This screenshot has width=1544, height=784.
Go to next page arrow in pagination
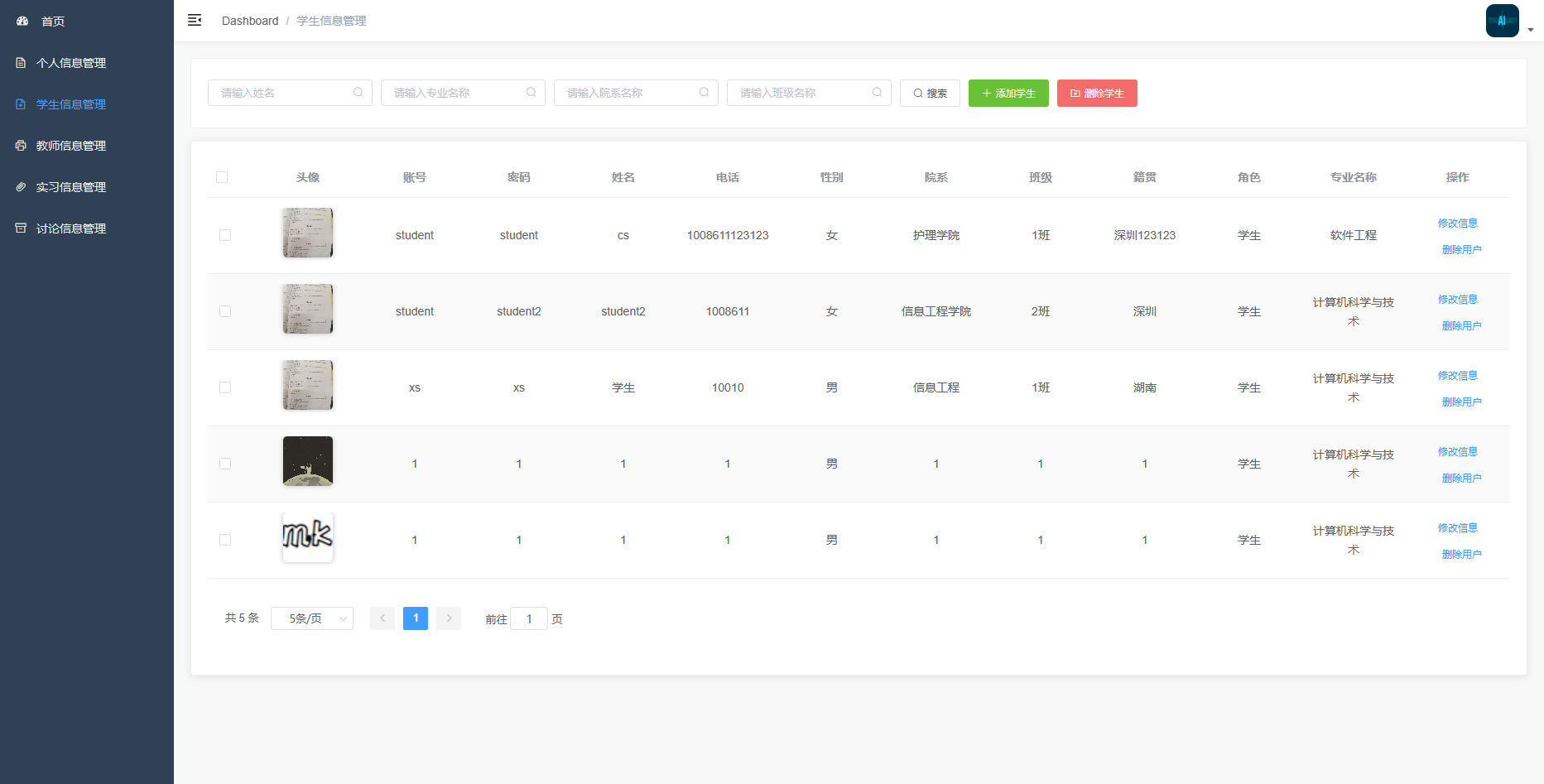449,618
